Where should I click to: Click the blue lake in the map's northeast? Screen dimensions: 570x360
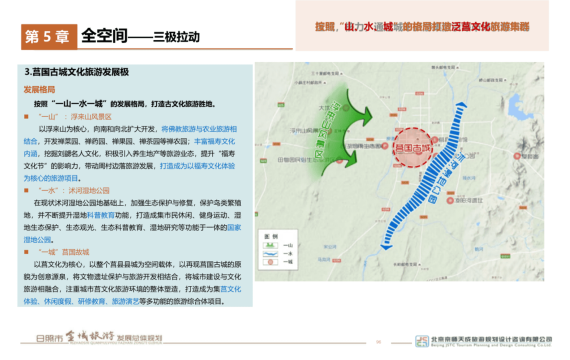point(515,105)
